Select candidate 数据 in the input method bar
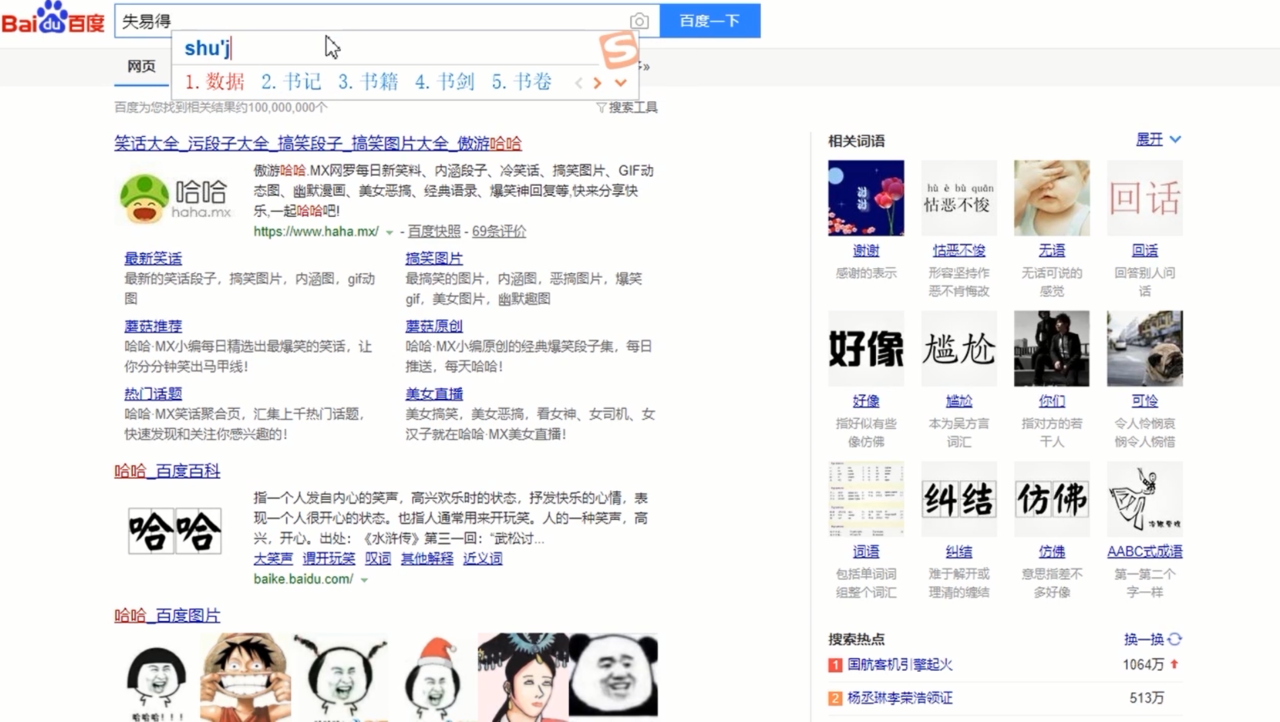 (214, 82)
